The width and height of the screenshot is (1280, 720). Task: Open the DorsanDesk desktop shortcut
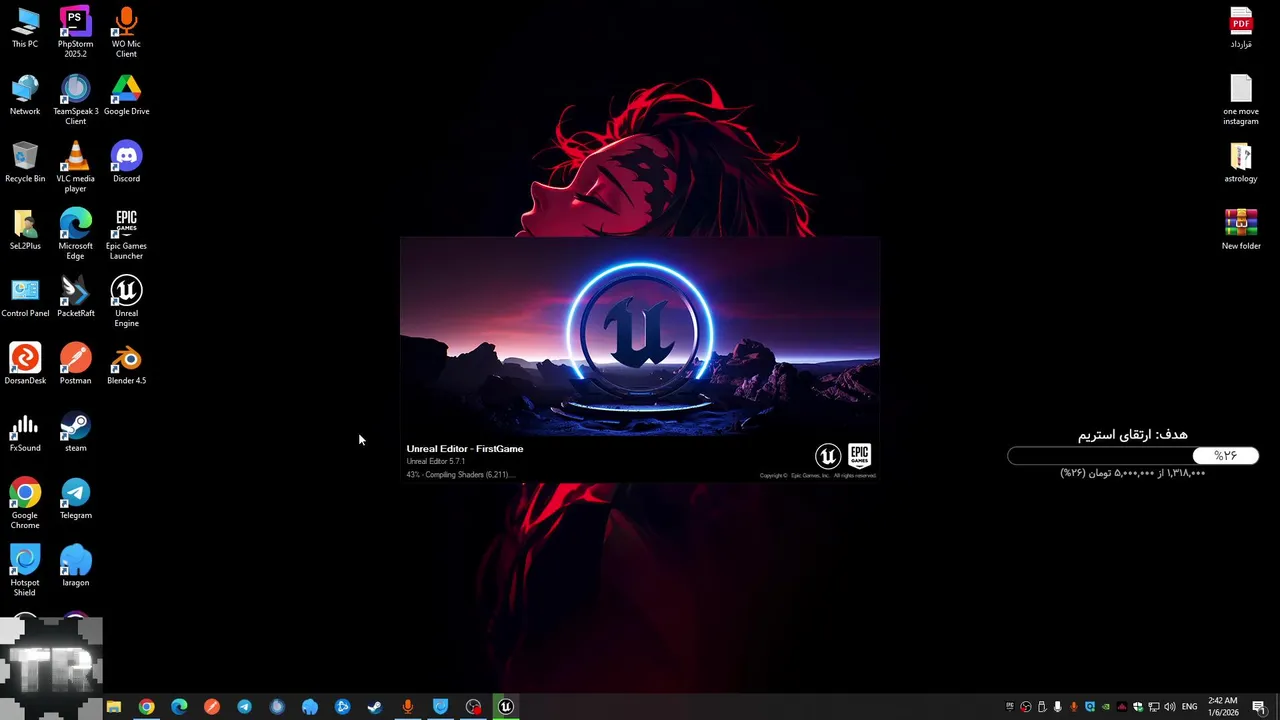pyautogui.click(x=25, y=364)
